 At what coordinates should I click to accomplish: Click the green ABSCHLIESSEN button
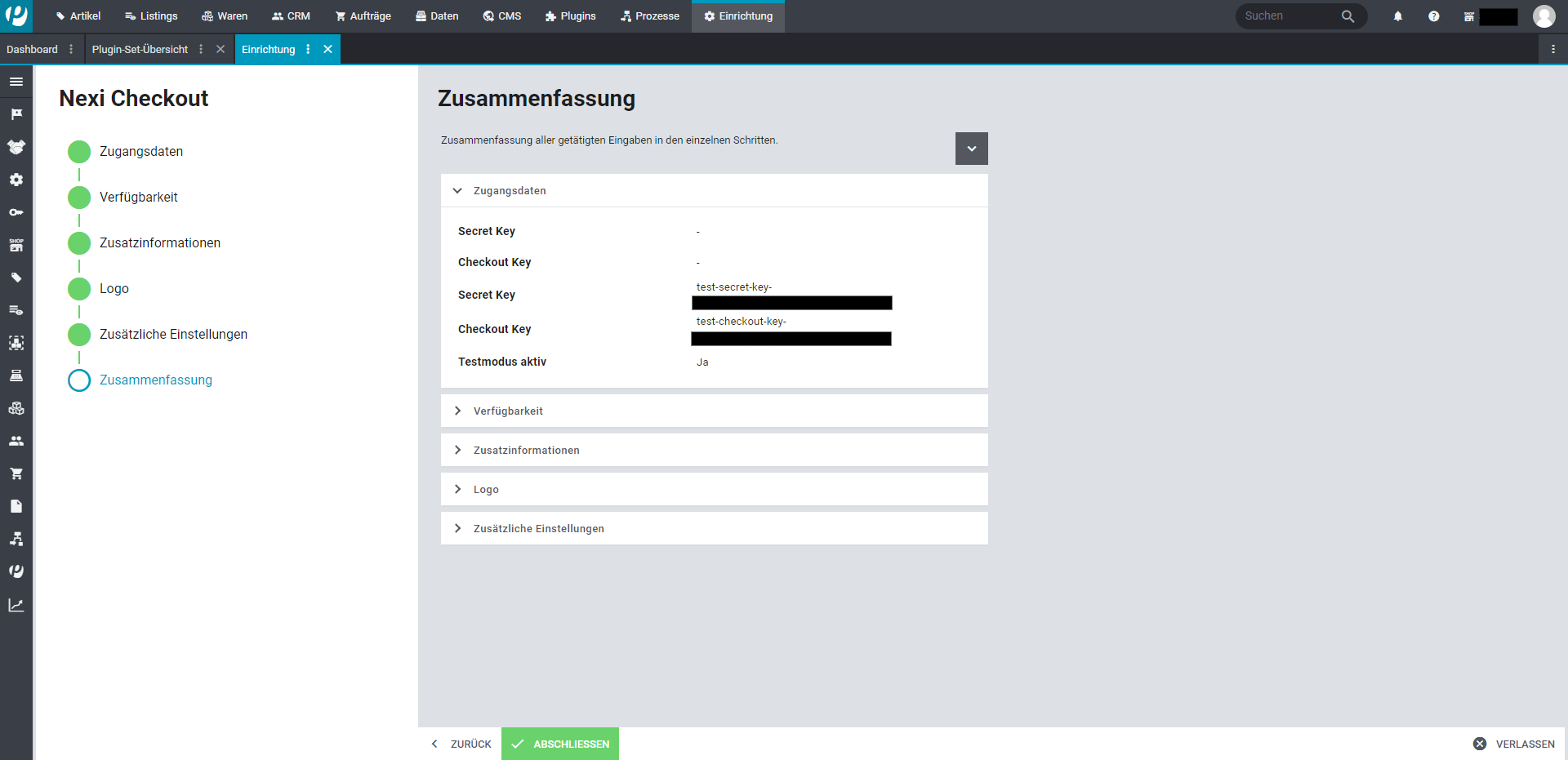point(560,744)
